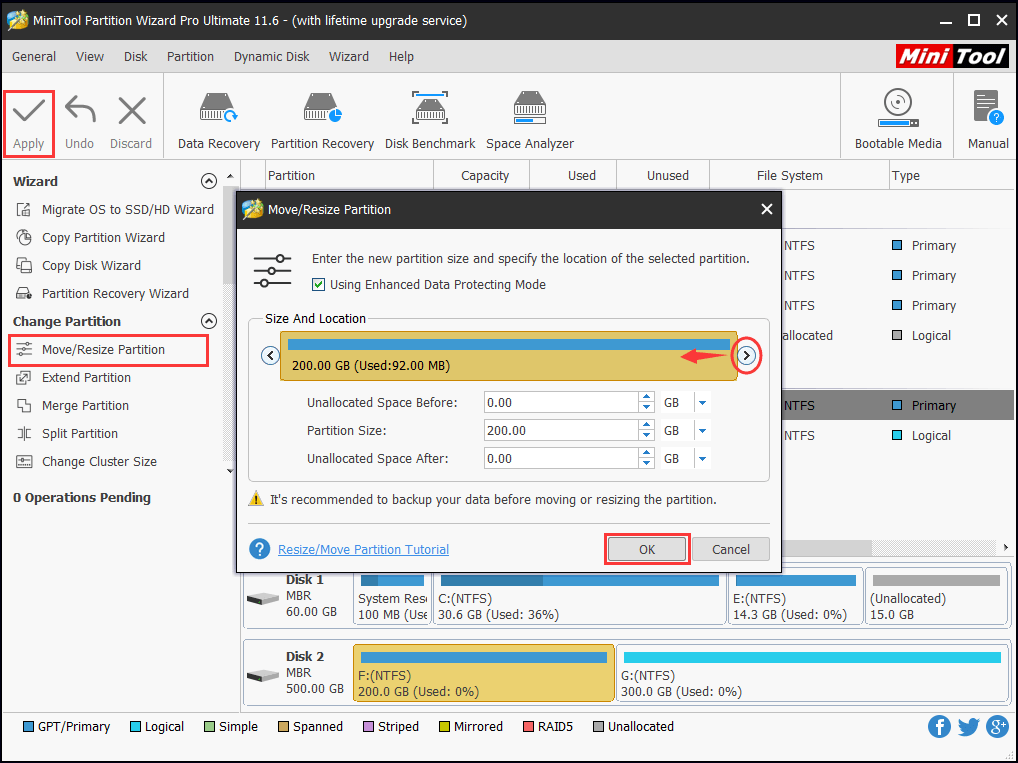Click the Discard X icon
The width and height of the screenshot is (1018, 763).
tap(132, 110)
